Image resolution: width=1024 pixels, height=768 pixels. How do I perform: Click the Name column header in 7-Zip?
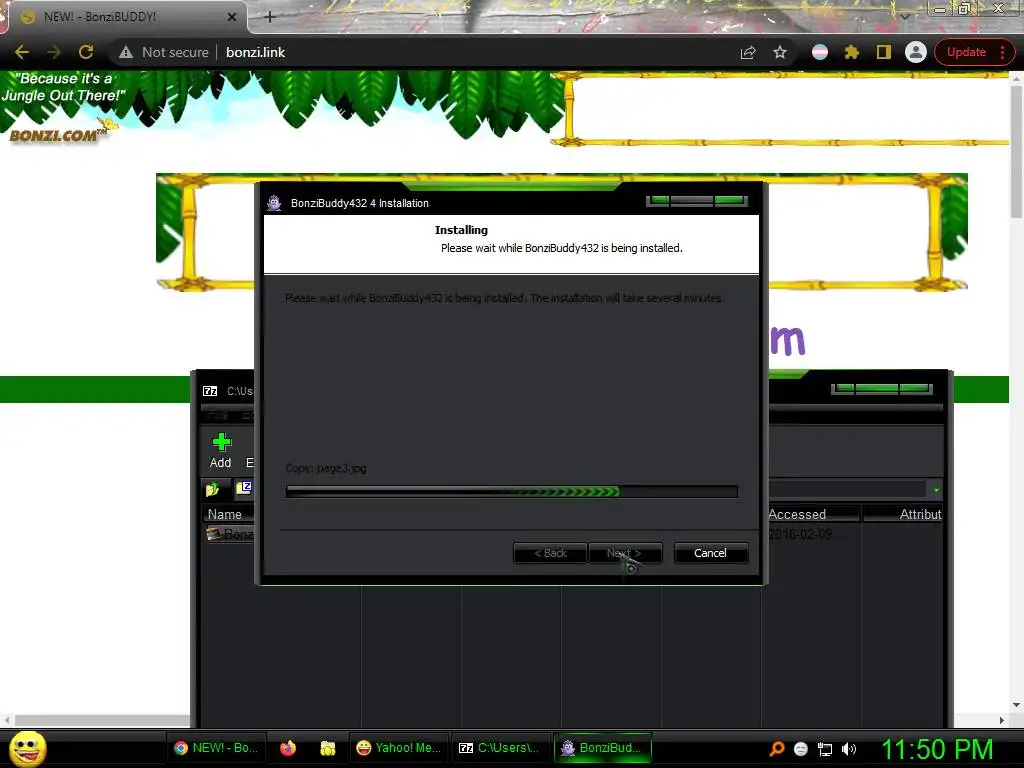[x=227, y=514]
